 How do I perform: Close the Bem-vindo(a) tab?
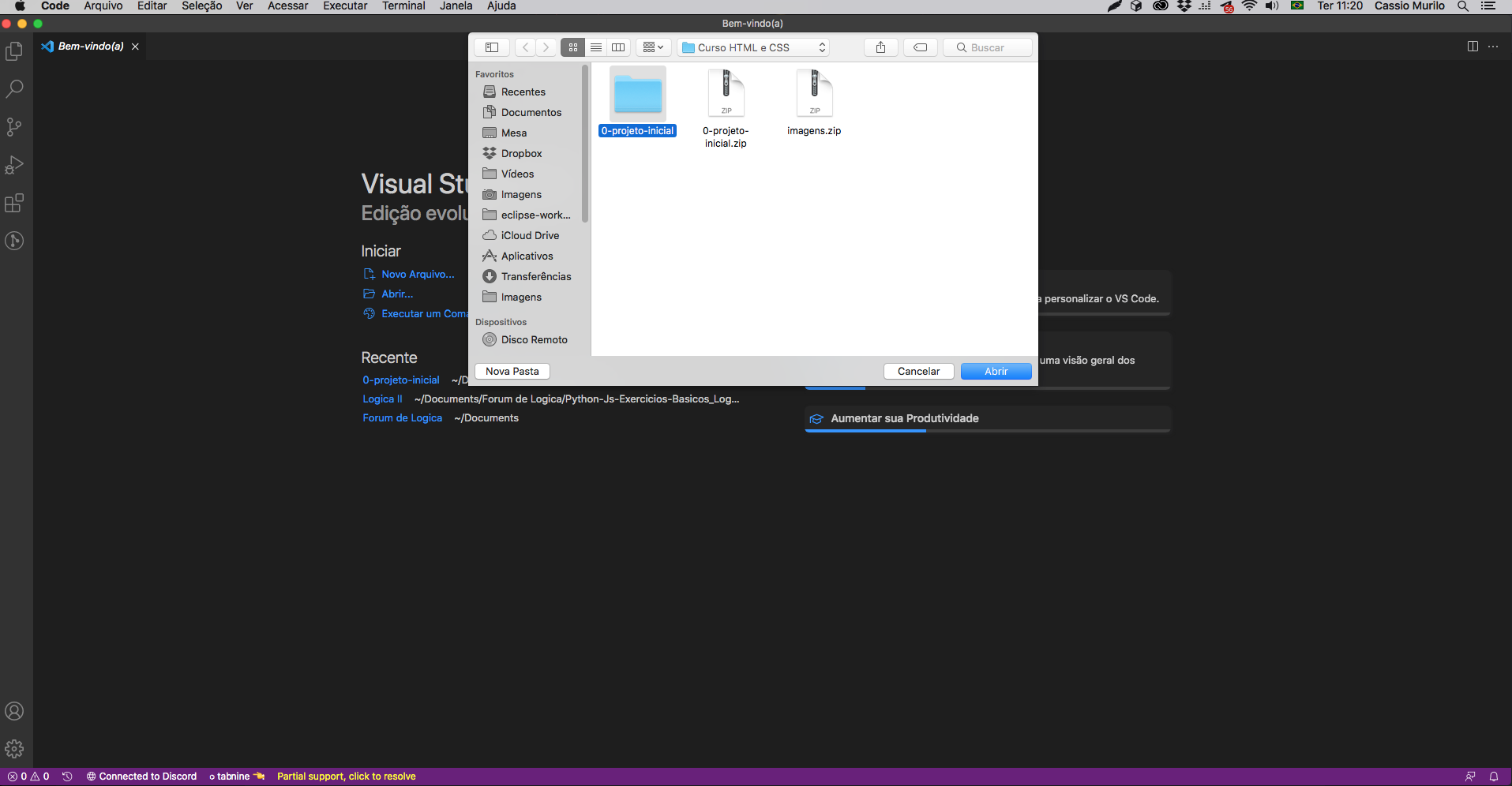point(135,47)
